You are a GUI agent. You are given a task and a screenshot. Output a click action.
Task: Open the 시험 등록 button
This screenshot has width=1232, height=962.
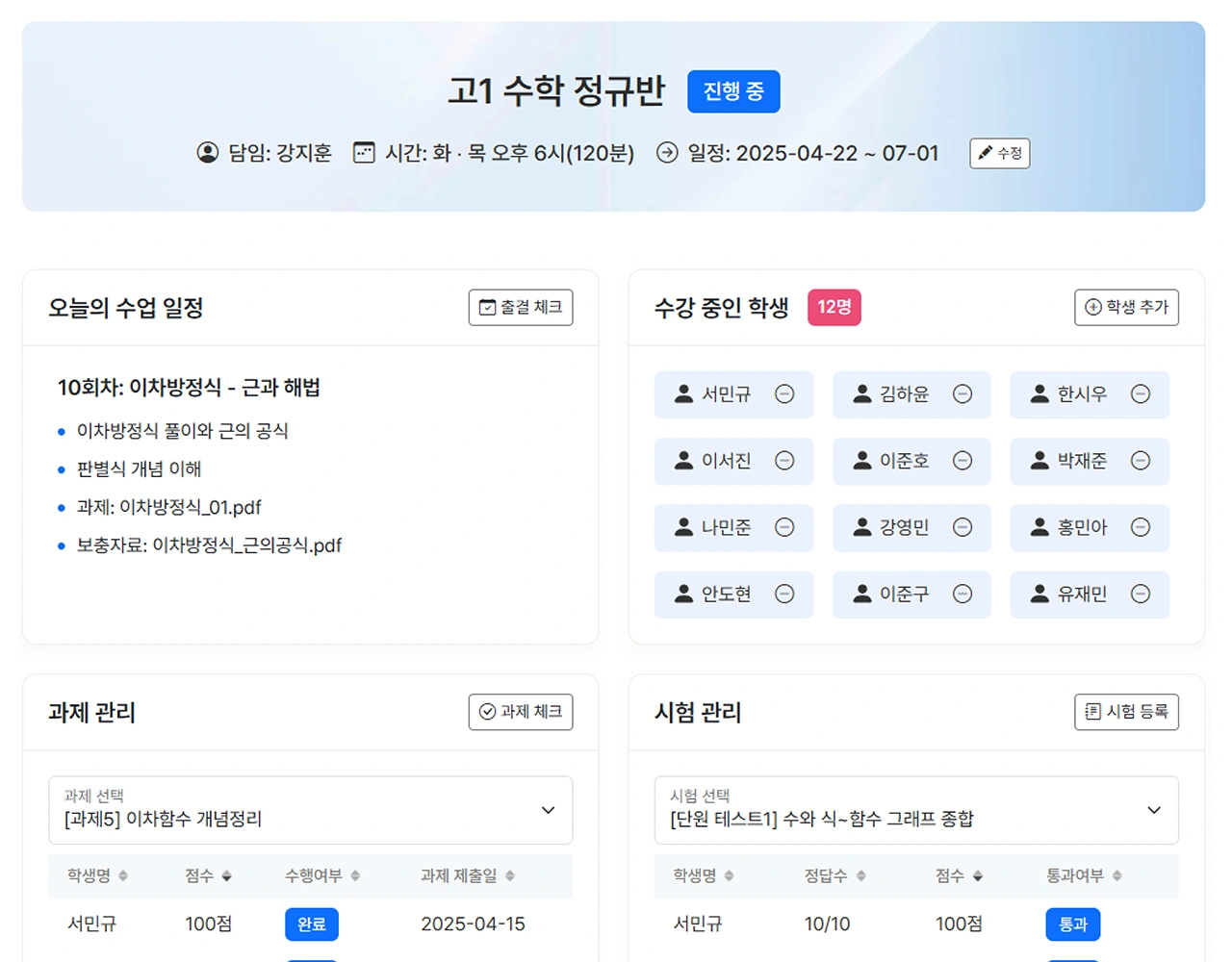[1126, 712]
